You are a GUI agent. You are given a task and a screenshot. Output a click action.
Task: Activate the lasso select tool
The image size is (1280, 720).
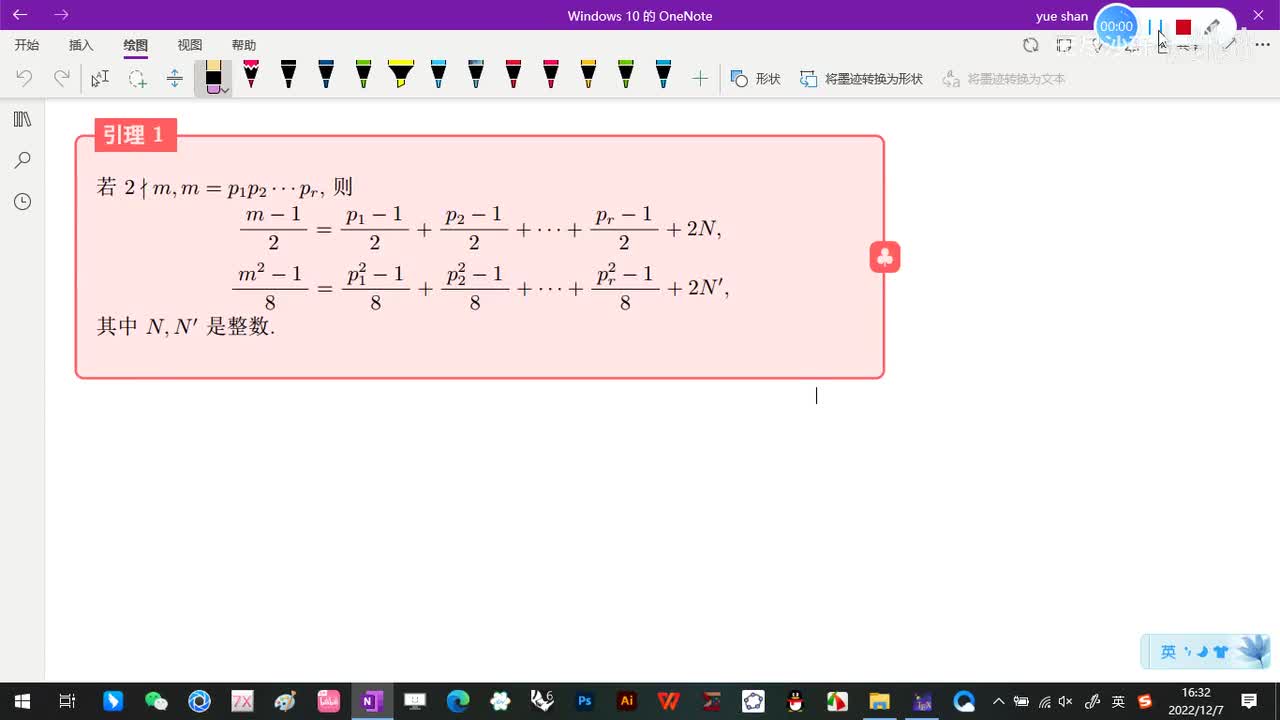[137, 78]
